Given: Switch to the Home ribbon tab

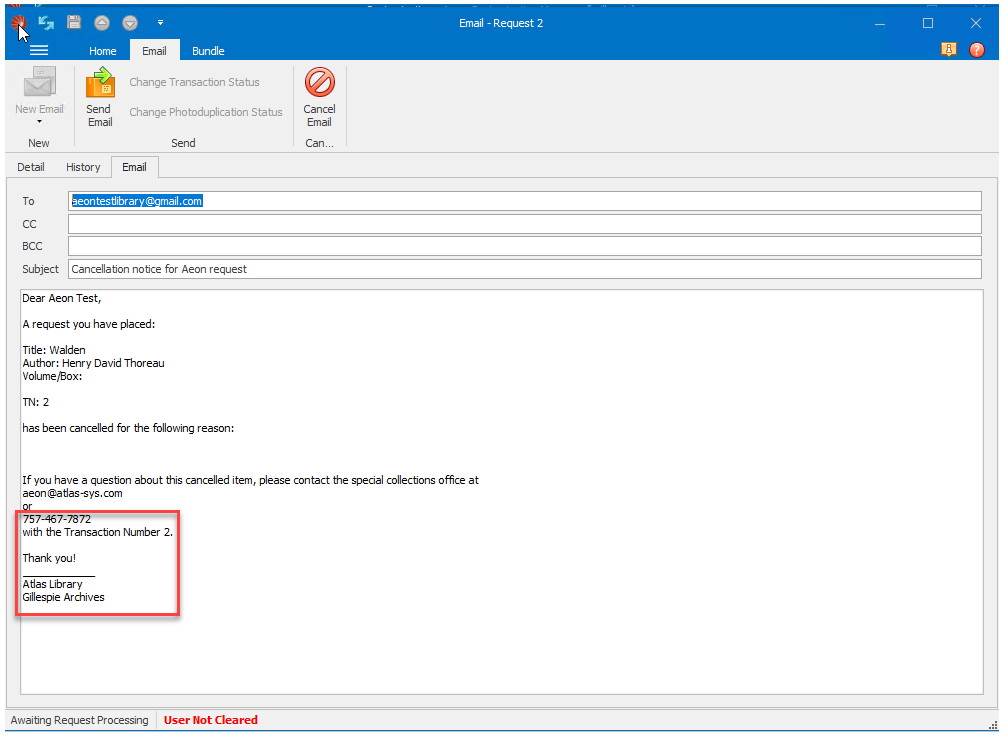Looking at the screenshot, I should (103, 50).
